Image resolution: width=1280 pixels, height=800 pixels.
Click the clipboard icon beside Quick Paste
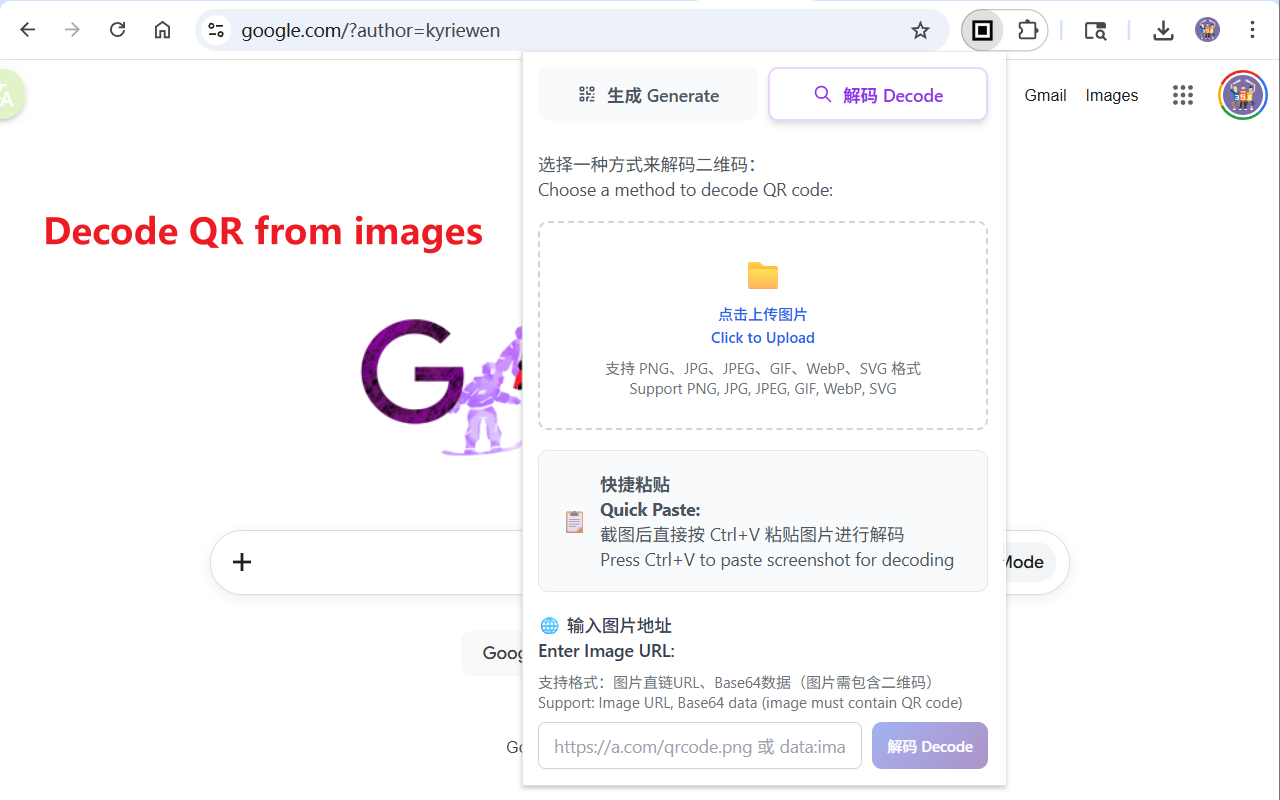coord(574,521)
